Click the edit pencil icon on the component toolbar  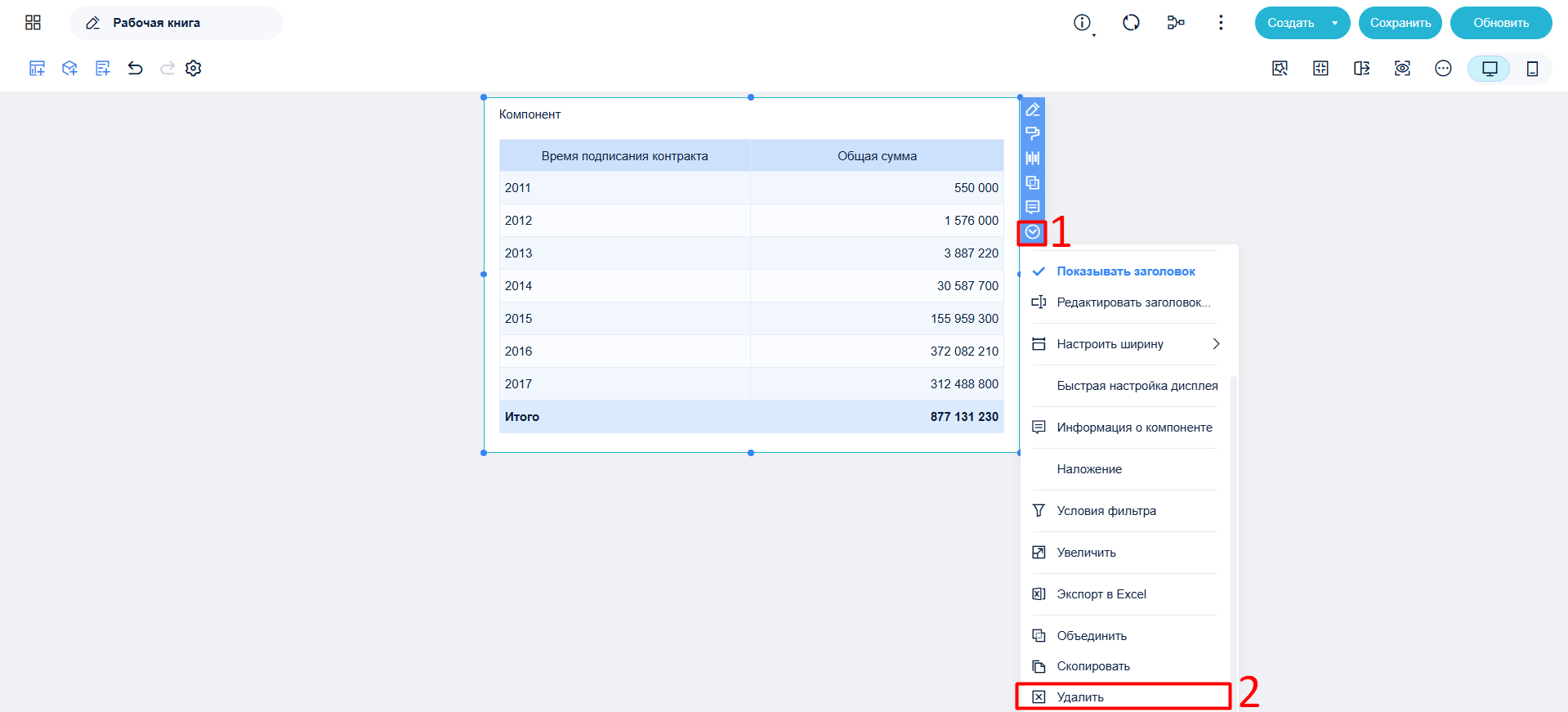point(1033,110)
